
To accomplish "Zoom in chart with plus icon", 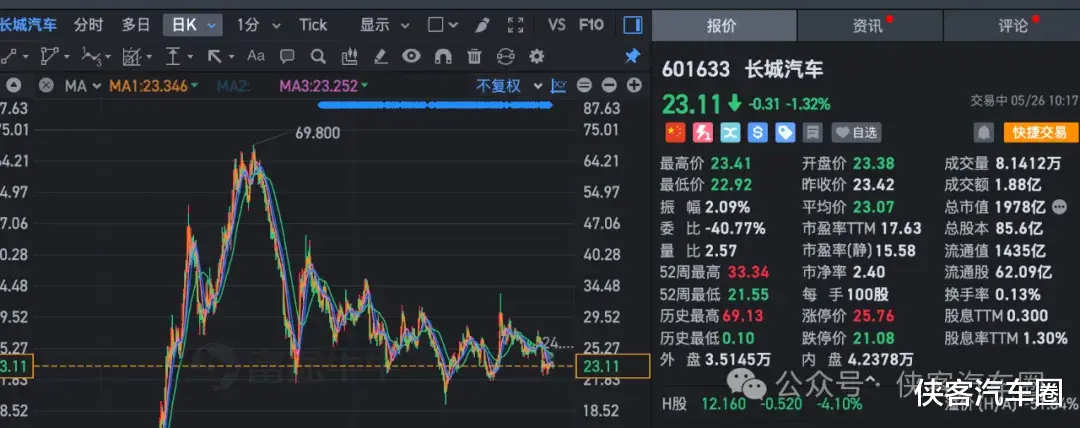I will coord(634,85).
